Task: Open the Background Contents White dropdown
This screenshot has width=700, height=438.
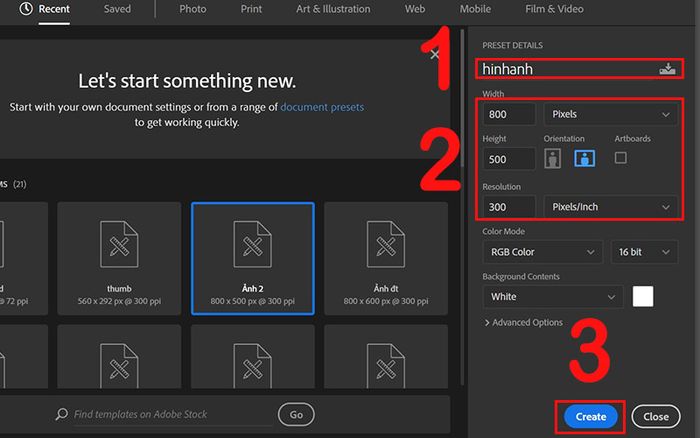Action: coord(553,297)
